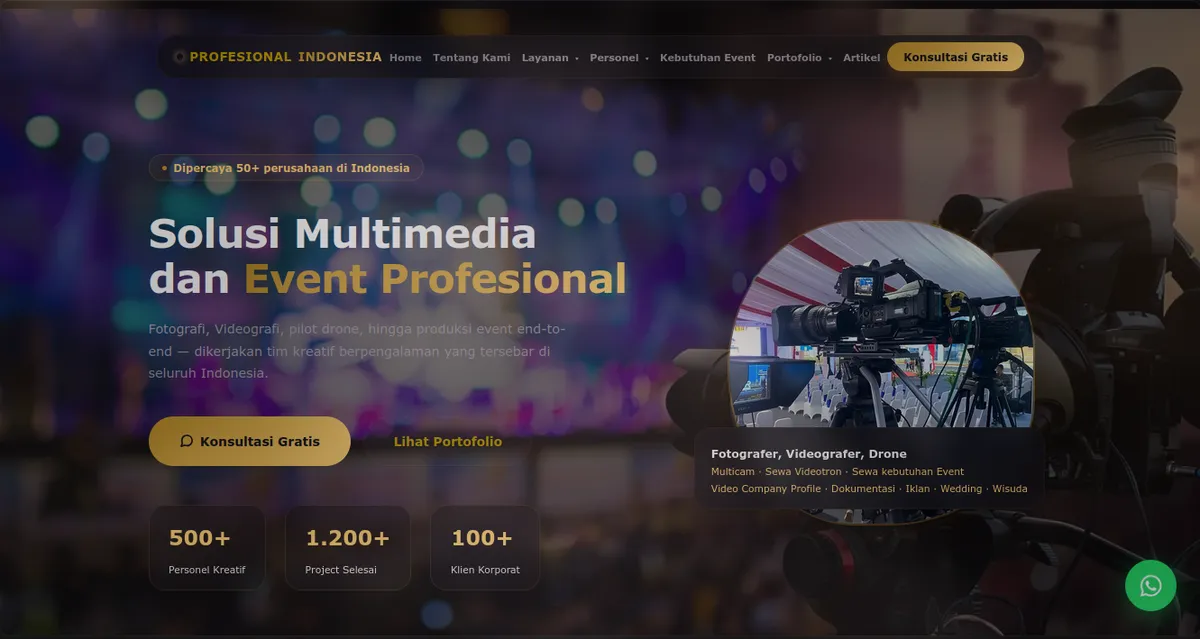
Task: Expand the Personel dropdown menu
Action: tap(619, 58)
